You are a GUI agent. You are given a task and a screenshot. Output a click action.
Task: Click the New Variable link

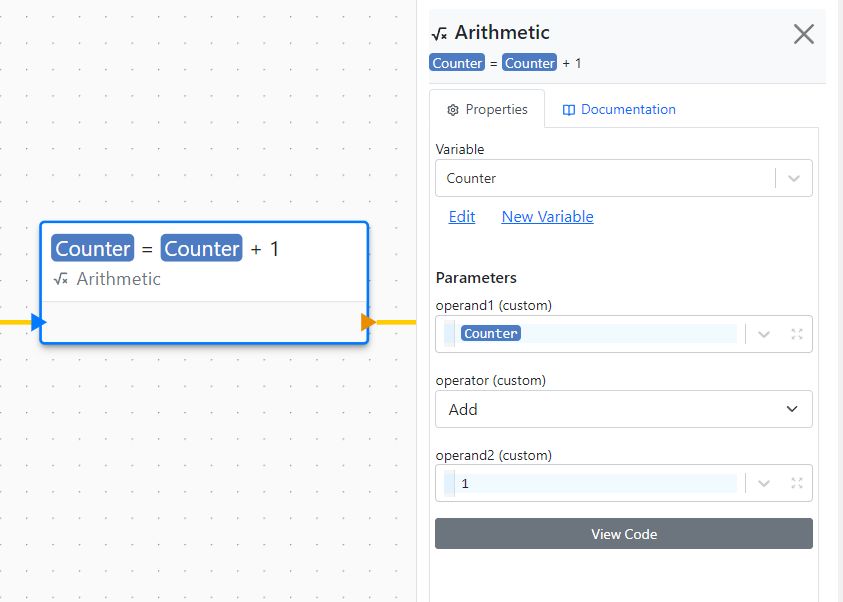pos(547,217)
